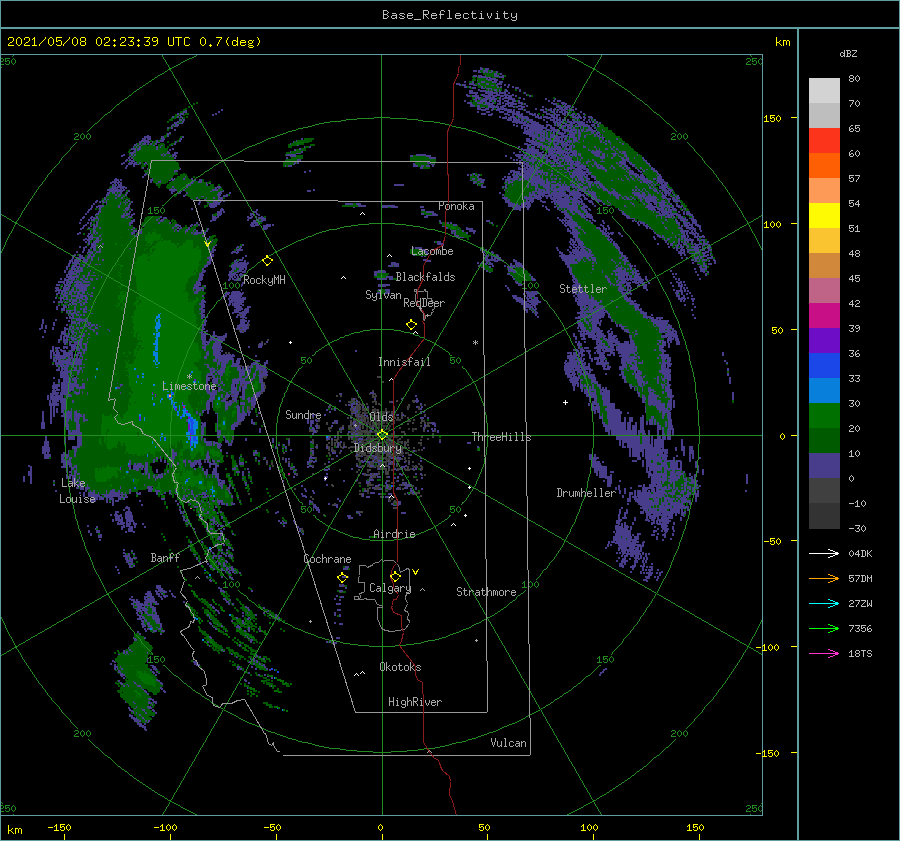Click the yellow diamond marker below RedDeer

click(412, 325)
